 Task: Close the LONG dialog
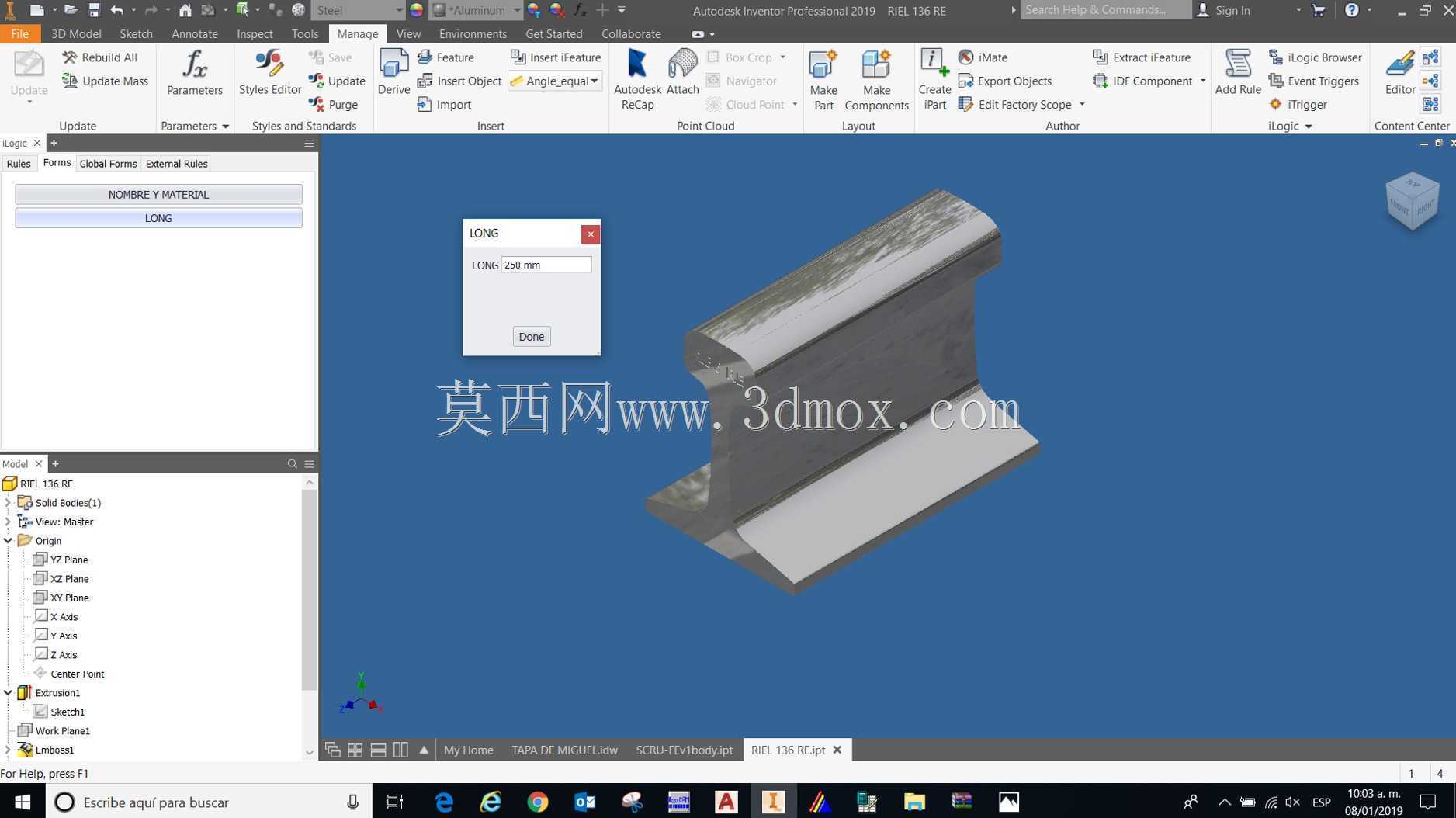coord(590,234)
